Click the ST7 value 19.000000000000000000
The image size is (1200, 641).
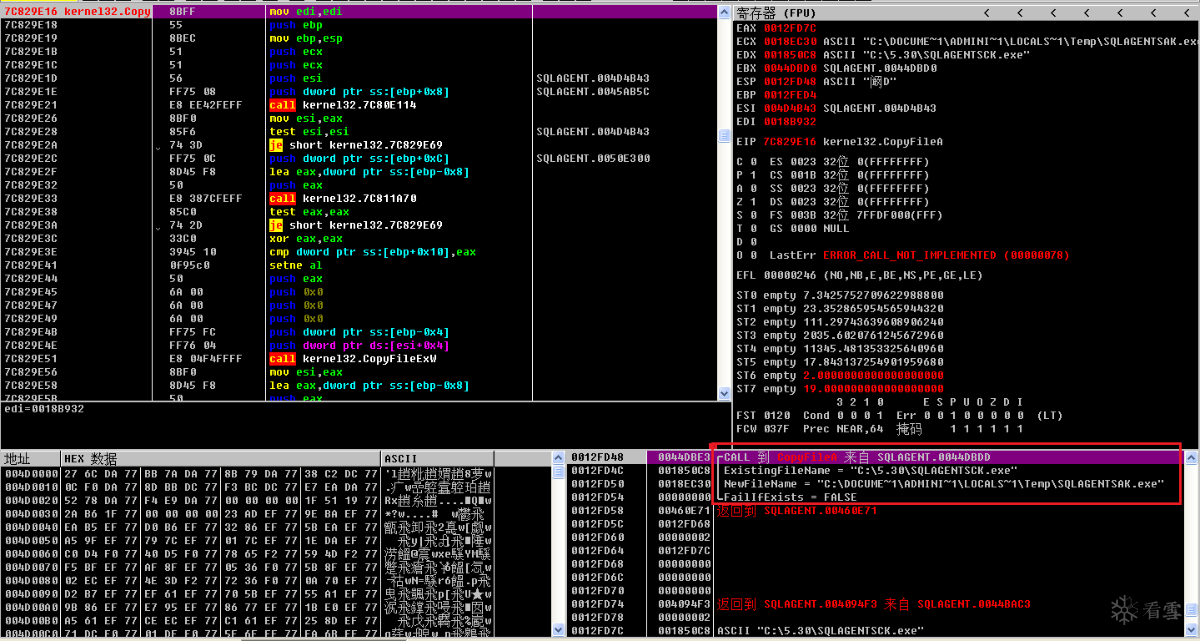tap(873, 388)
